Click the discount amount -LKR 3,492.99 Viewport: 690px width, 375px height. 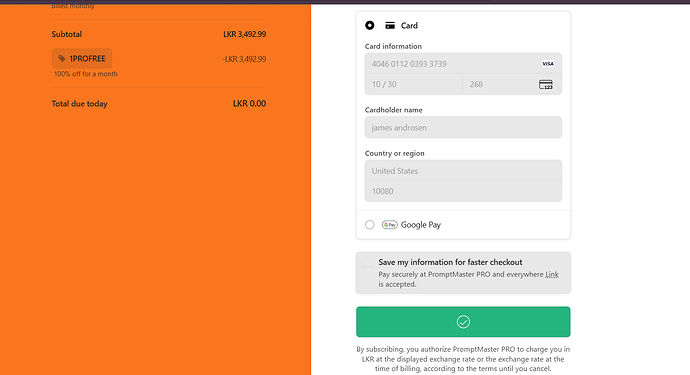(244, 59)
